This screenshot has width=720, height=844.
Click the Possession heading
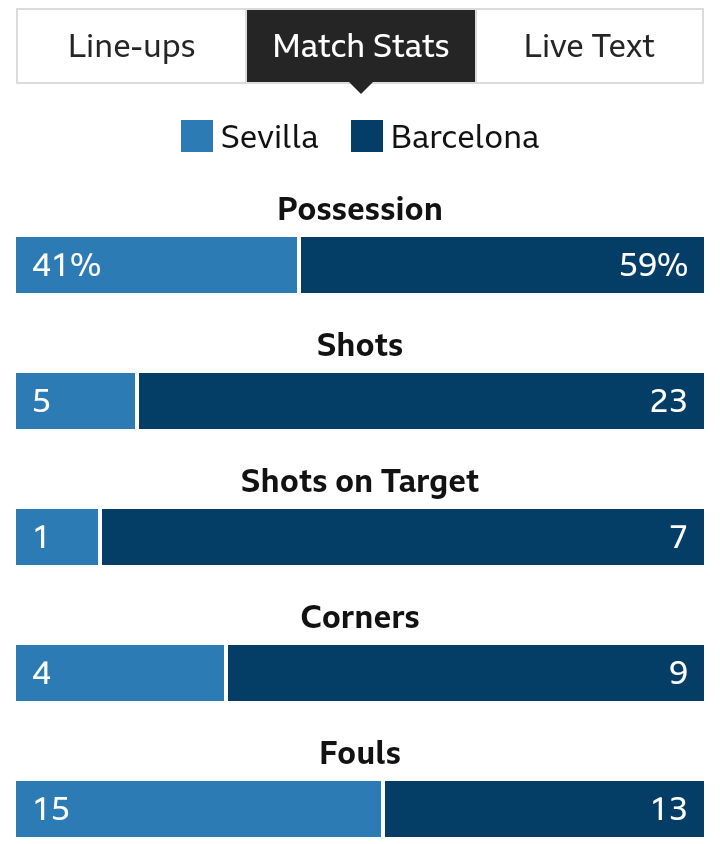tap(360, 209)
